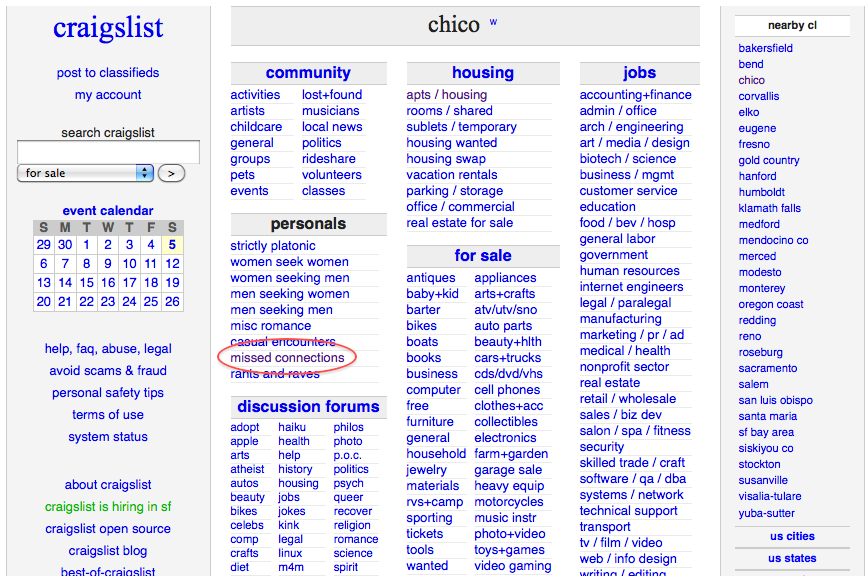The width and height of the screenshot is (868, 576).
Task: Expand the us cities list
Action: coord(792,536)
